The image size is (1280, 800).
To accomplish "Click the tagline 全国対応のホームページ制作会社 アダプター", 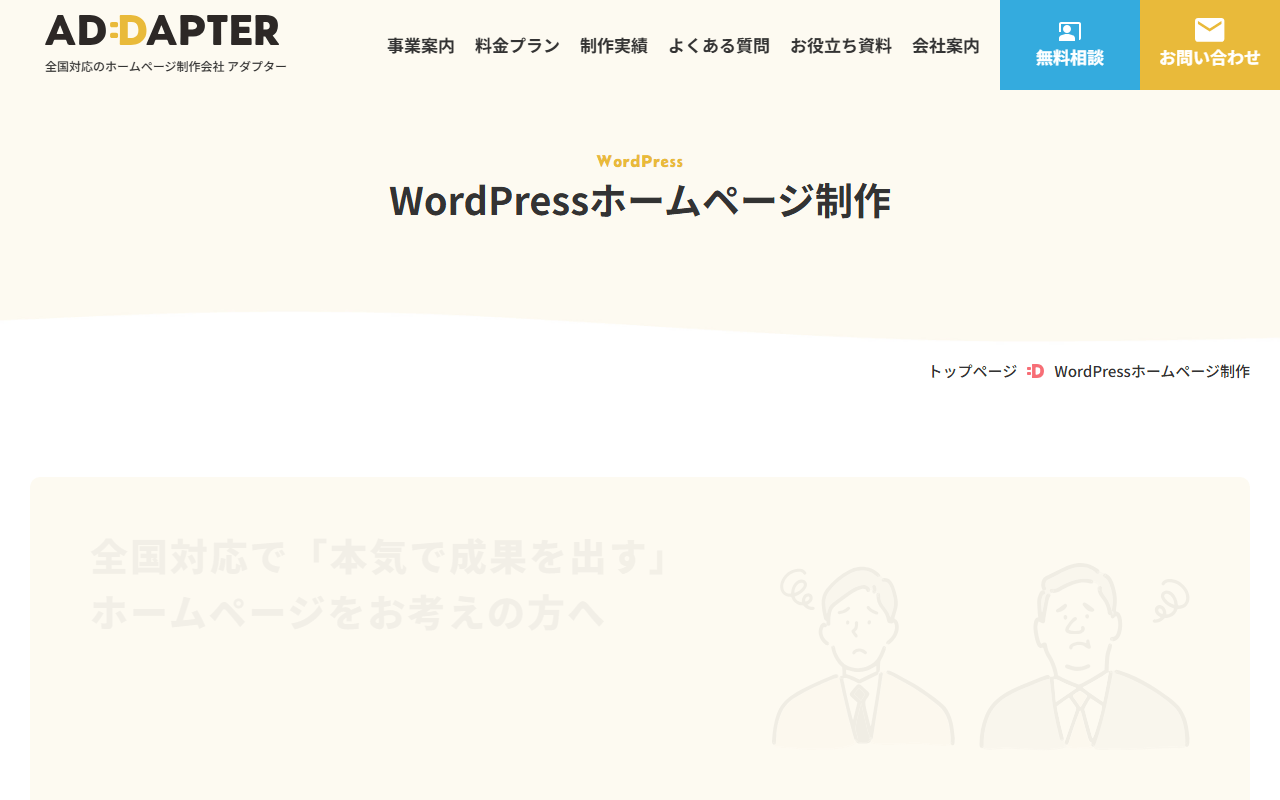I will [x=166, y=66].
